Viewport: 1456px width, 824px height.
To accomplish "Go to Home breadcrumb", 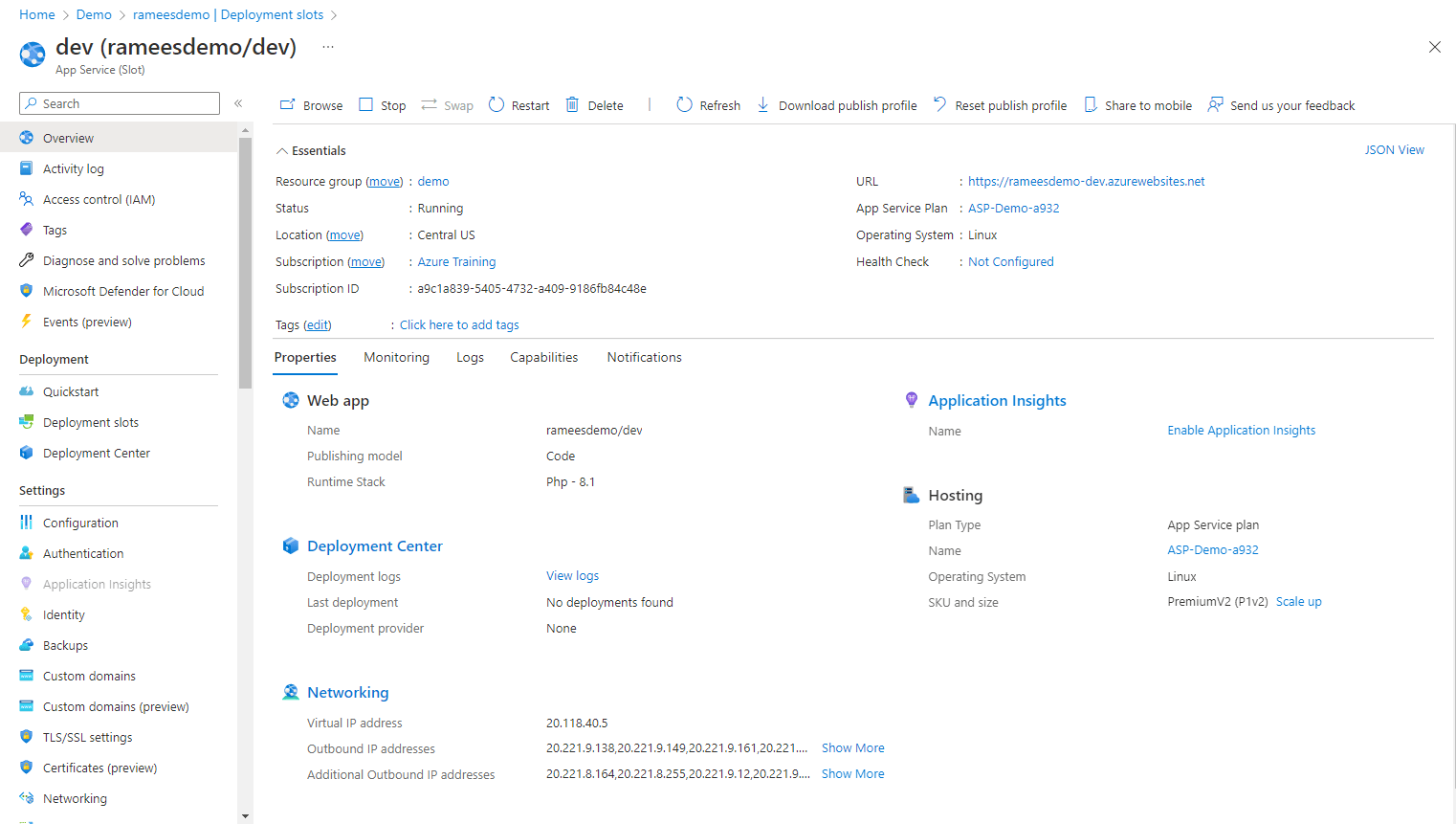I will [37, 14].
